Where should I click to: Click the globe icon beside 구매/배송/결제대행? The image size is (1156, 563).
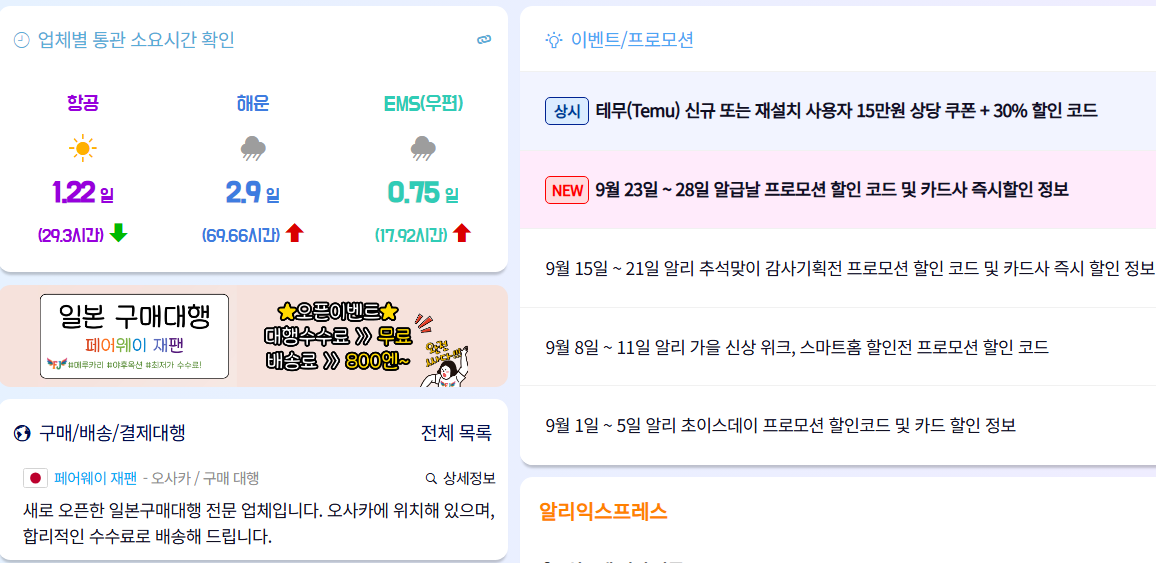[22, 433]
